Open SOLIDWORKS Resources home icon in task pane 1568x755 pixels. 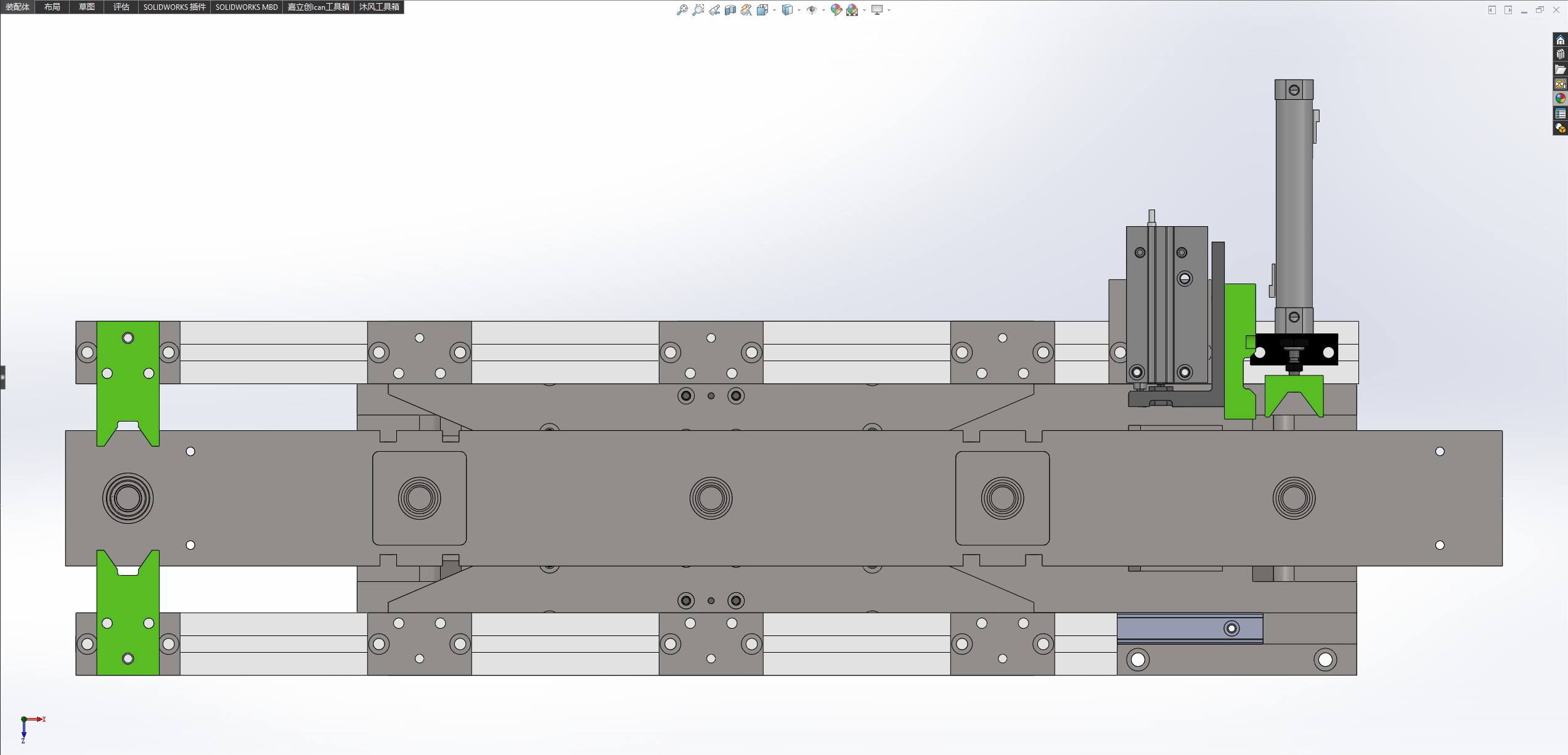[1560, 40]
